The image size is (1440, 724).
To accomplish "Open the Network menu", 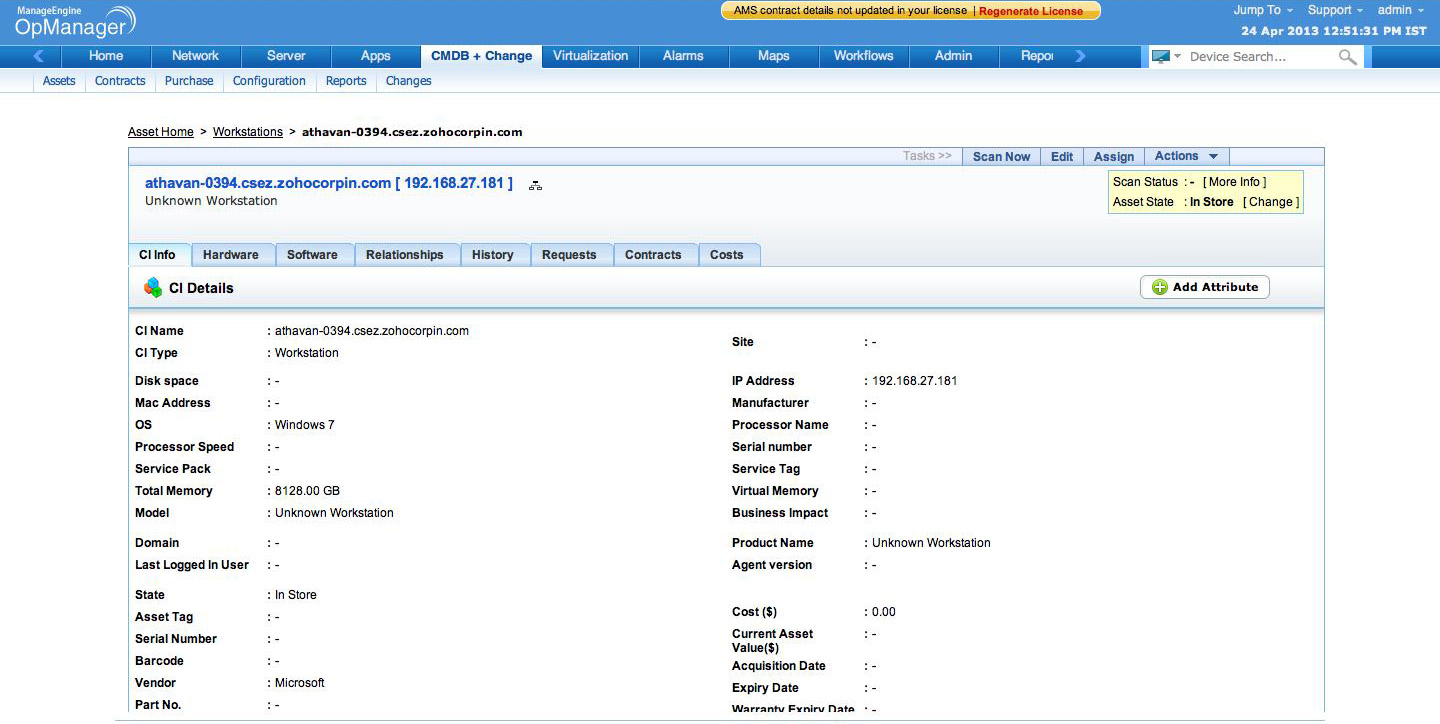I will coord(195,56).
